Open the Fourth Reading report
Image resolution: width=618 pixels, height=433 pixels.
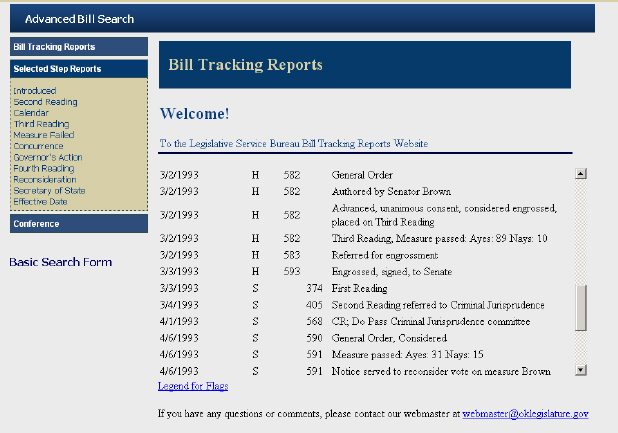tap(44, 168)
